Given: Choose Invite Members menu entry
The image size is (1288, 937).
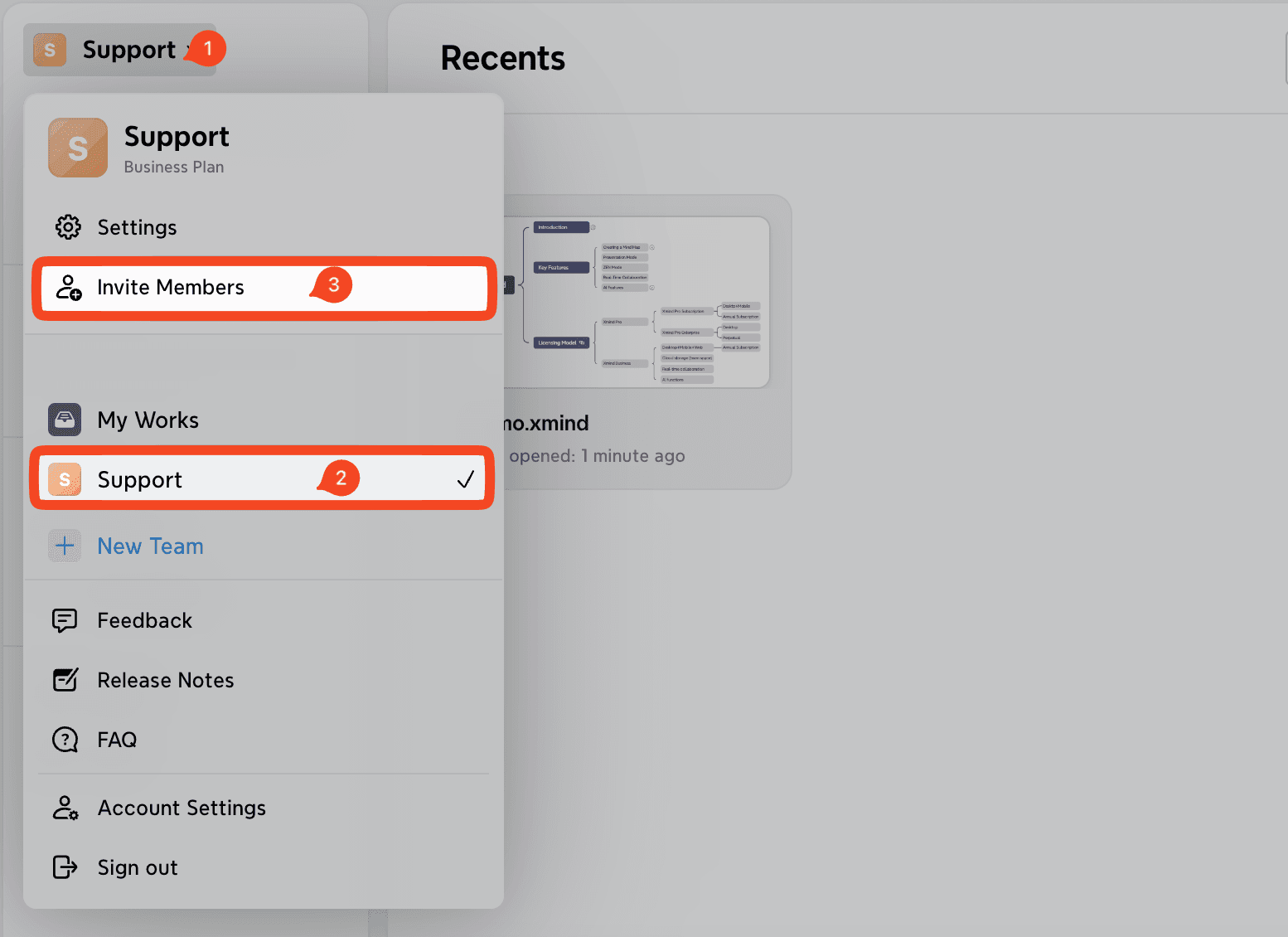Looking at the screenshot, I should (264, 288).
